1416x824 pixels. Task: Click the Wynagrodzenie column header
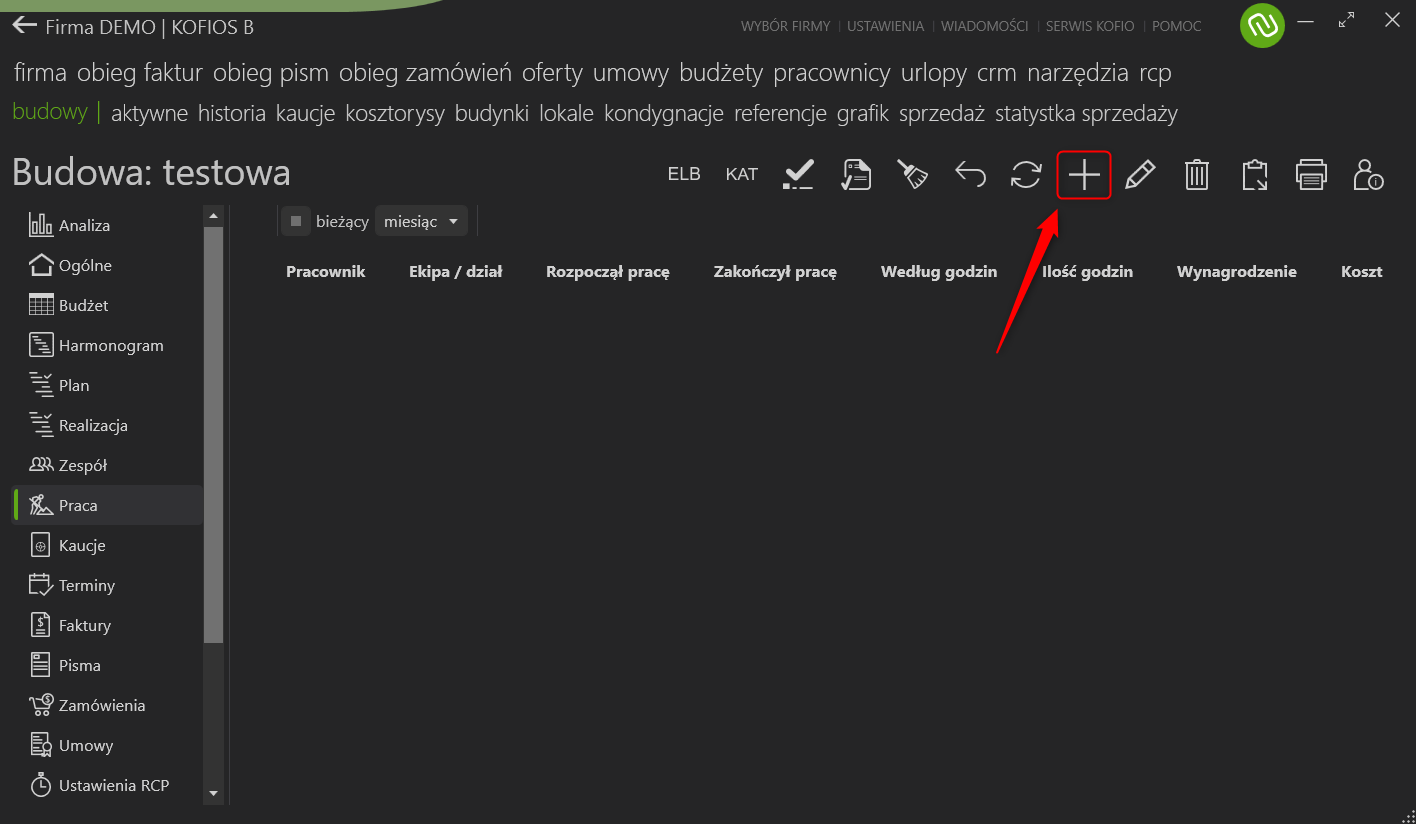coord(1237,271)
